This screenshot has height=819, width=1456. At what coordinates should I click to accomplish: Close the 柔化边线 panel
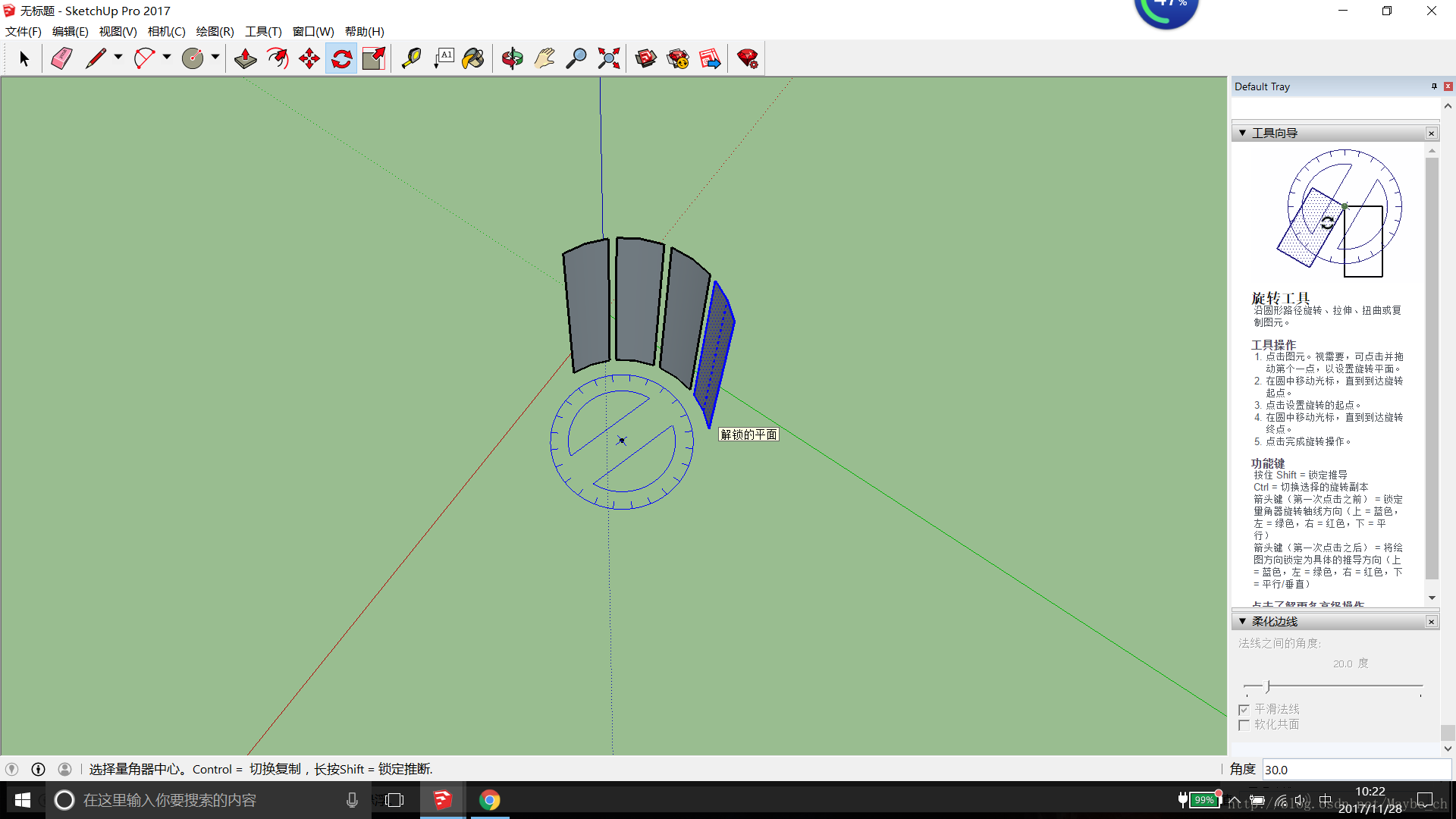pos(1431,622)
